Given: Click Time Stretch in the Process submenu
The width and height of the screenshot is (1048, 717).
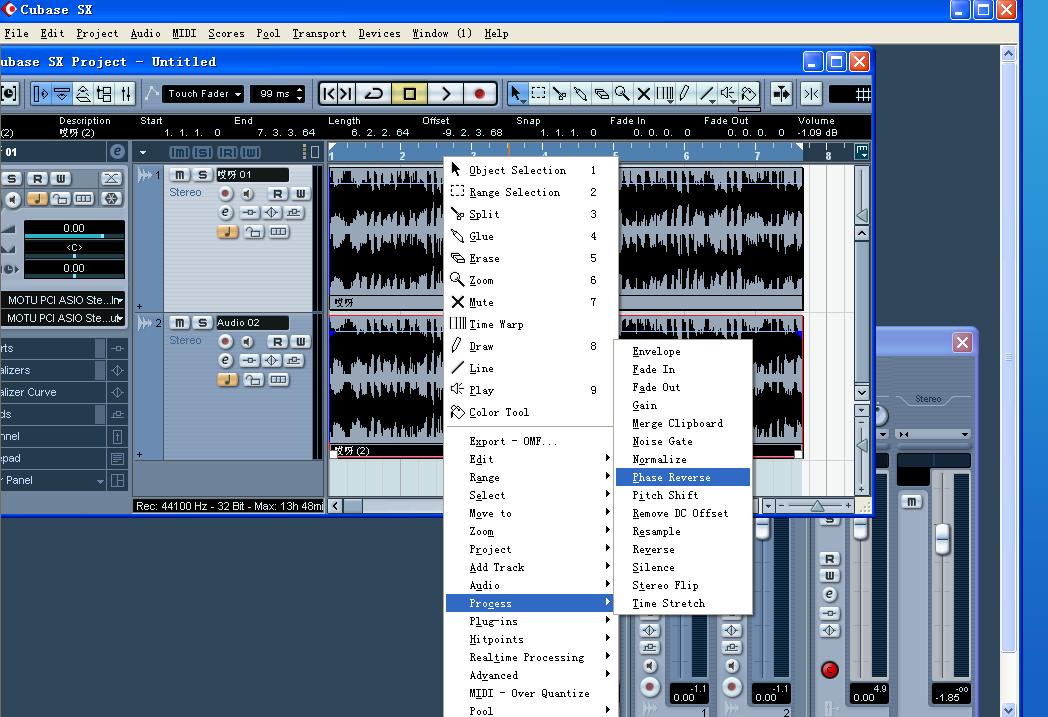Looking at the screenshot, I should 682,603.
